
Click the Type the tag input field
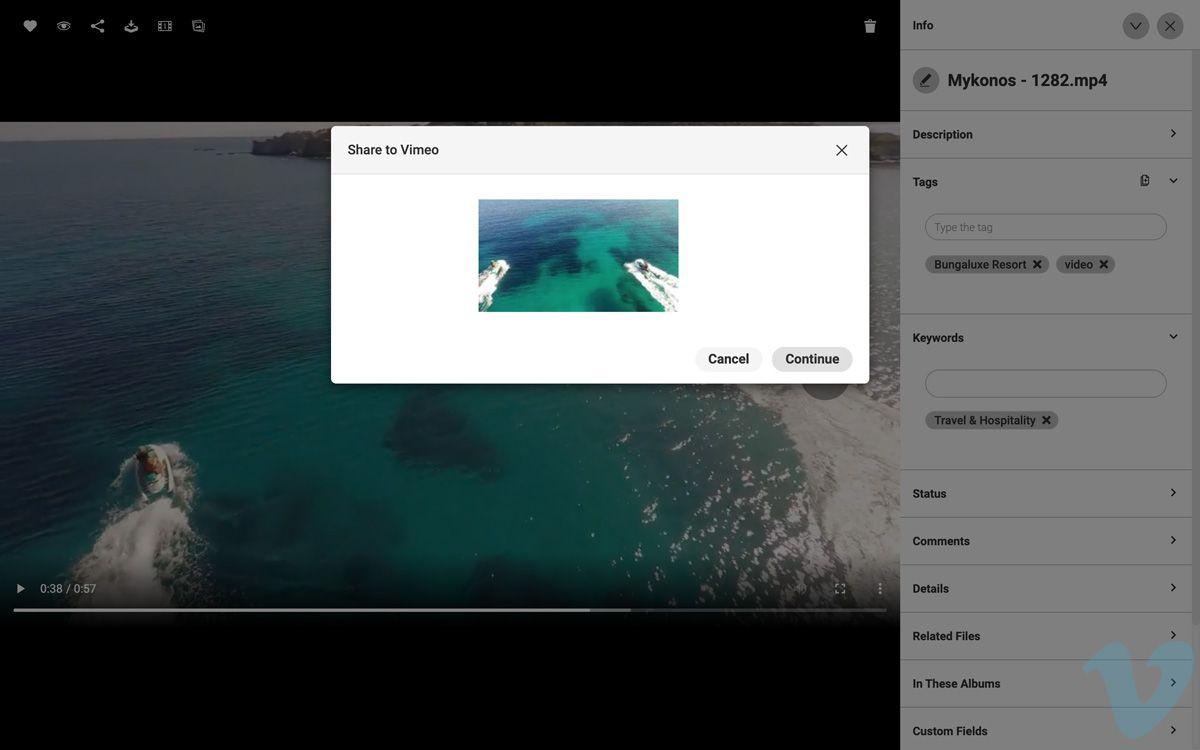1046,226
